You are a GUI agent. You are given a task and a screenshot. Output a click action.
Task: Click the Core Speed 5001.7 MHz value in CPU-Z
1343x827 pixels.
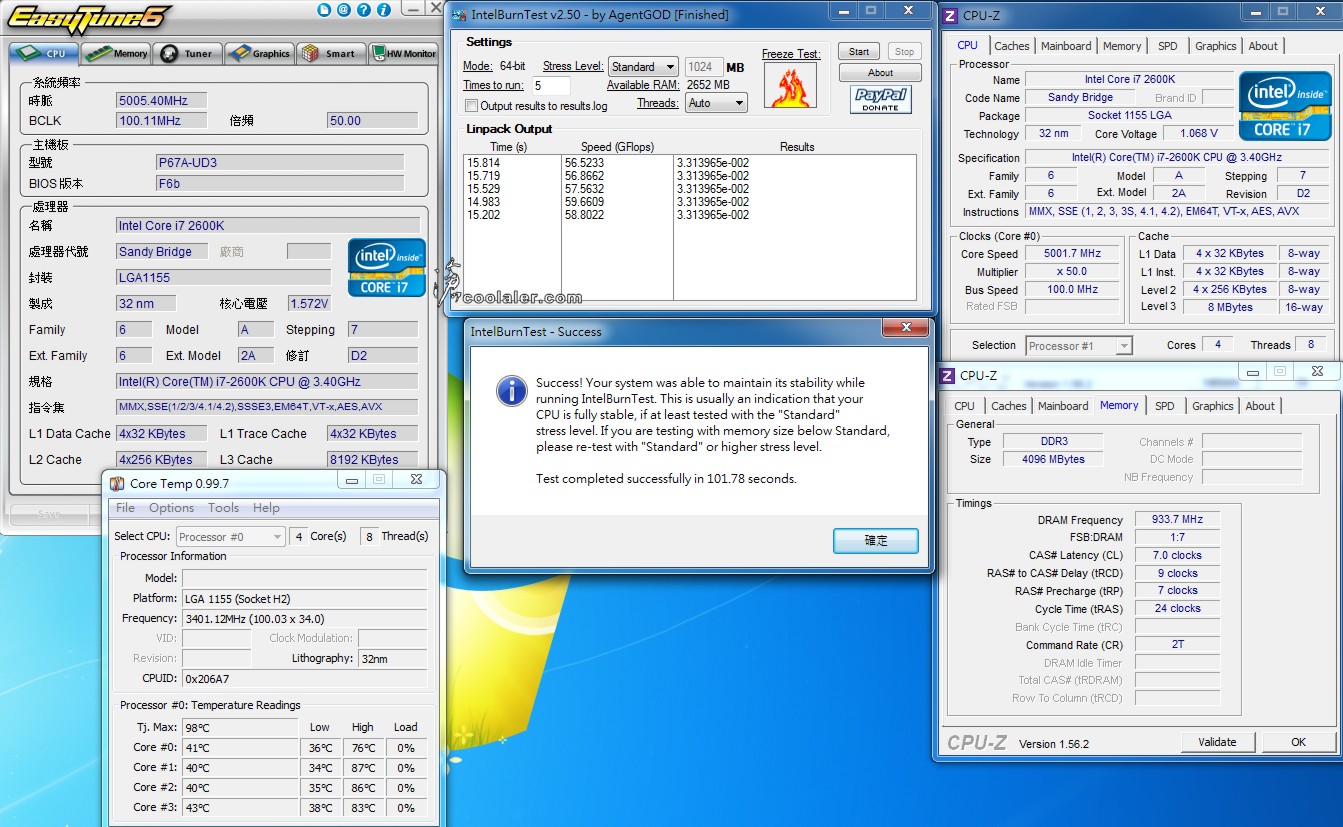point(1072,254)
